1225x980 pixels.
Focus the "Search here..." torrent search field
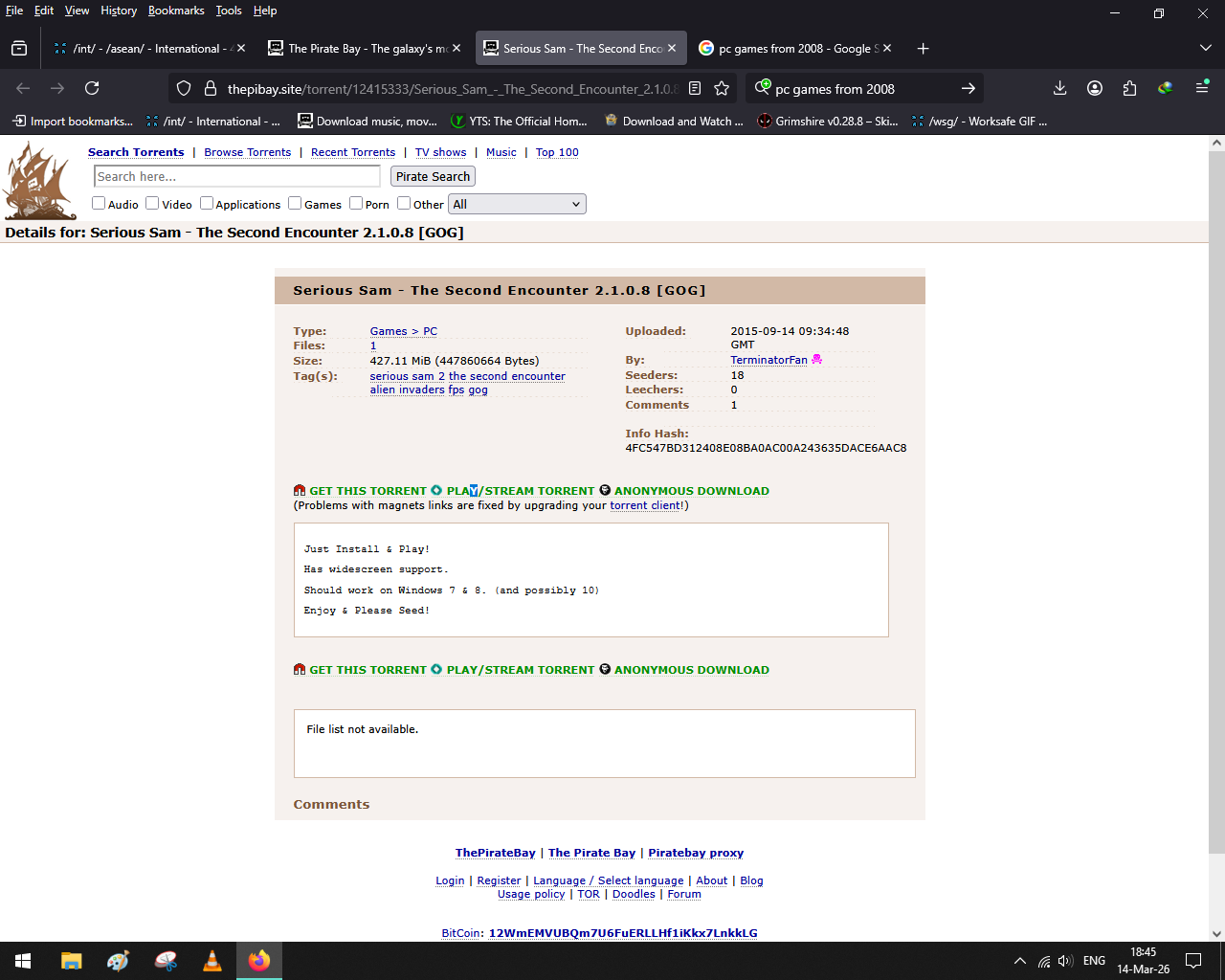(x=237, y=176)
